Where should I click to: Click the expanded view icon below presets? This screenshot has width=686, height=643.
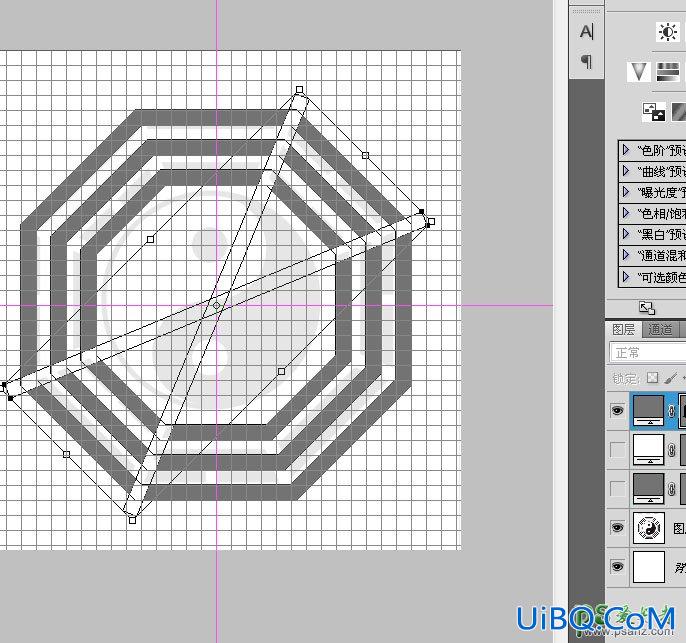(x=647, y=308)
